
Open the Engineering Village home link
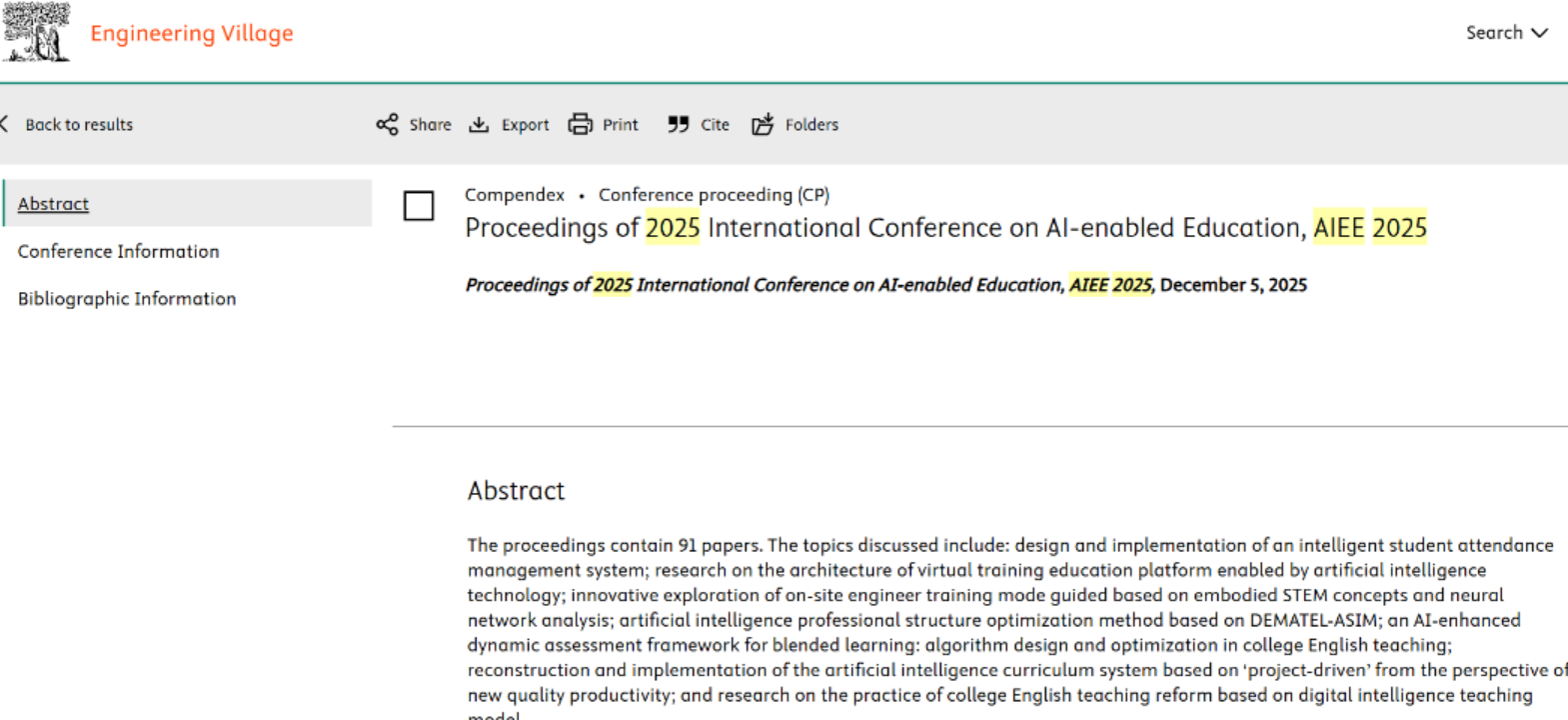point(192,33)
